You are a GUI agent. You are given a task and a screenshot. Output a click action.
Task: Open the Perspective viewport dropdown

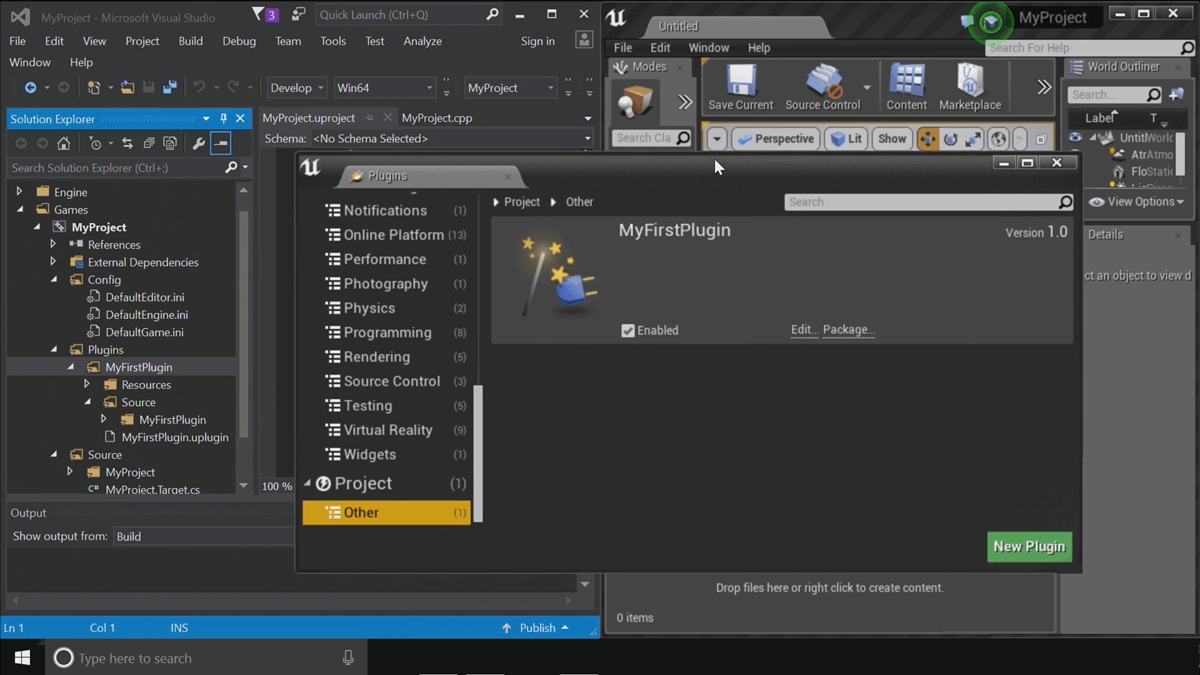click(x=776, y=138)
